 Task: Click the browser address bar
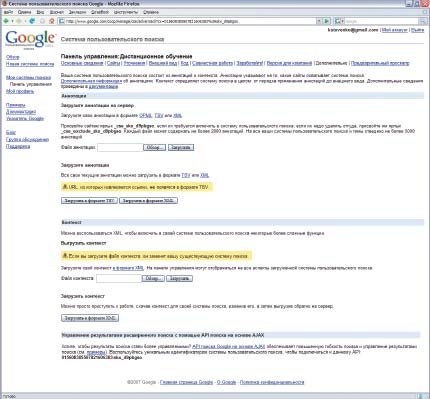tap(187, 21)
